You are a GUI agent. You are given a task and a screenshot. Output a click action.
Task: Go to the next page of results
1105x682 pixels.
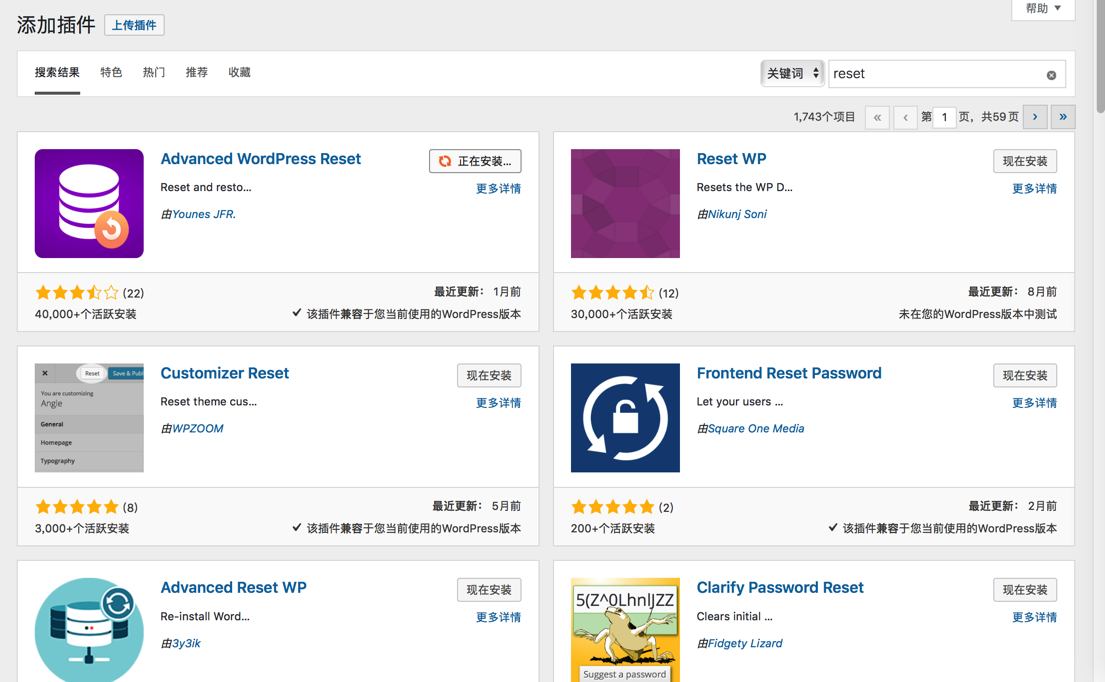pyautogui.click(x=1035, y=117)
